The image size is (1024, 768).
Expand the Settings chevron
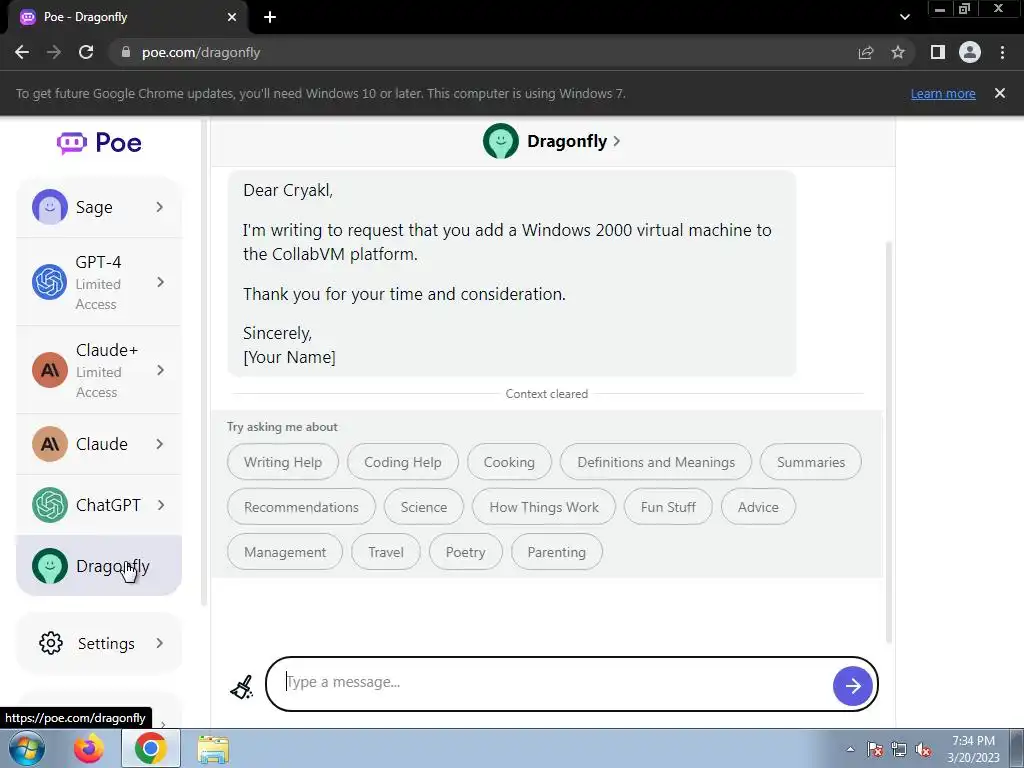pyautogui.click(x=160, y=643)
